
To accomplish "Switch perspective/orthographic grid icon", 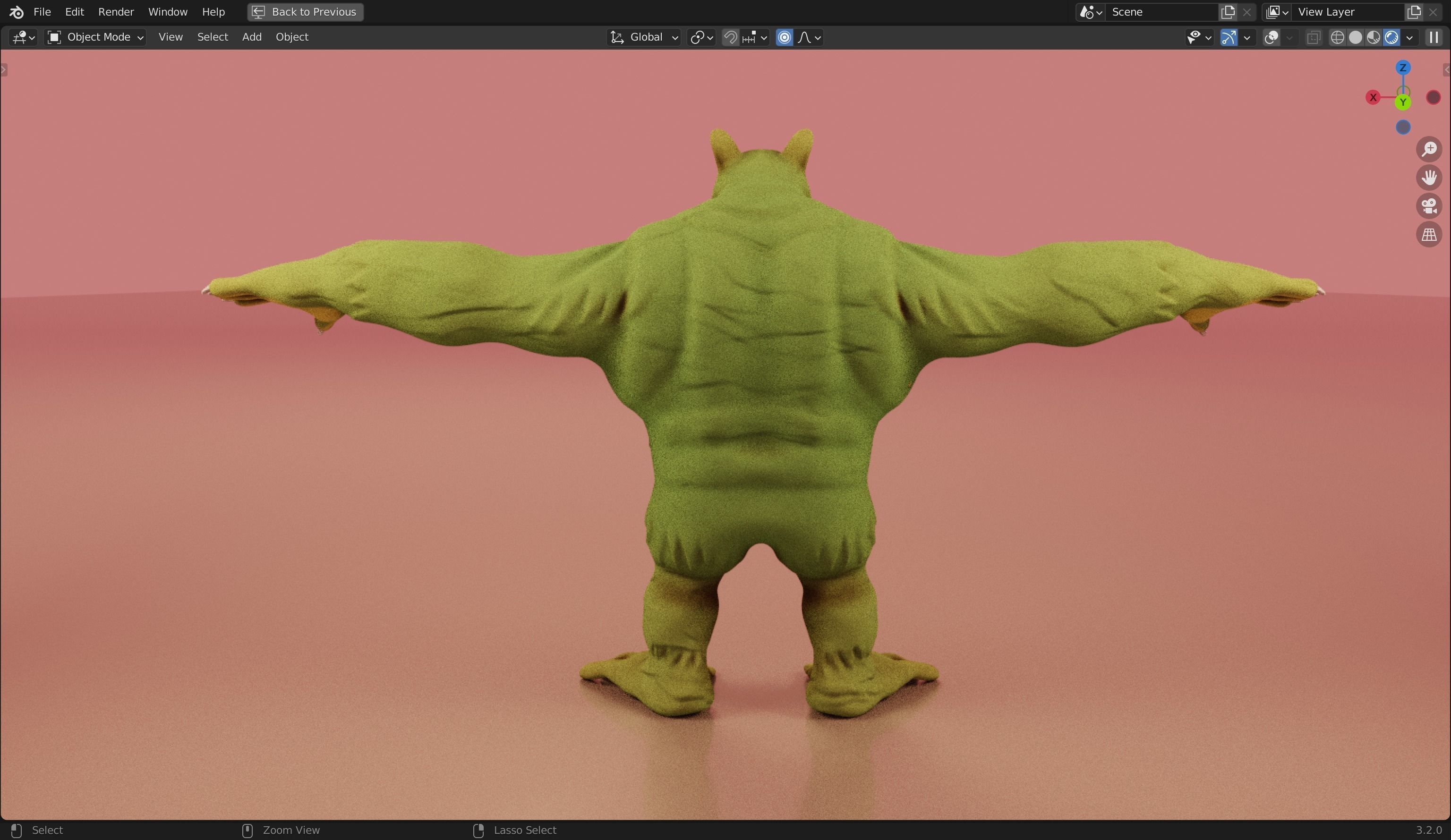I will tap(1429, 235).
